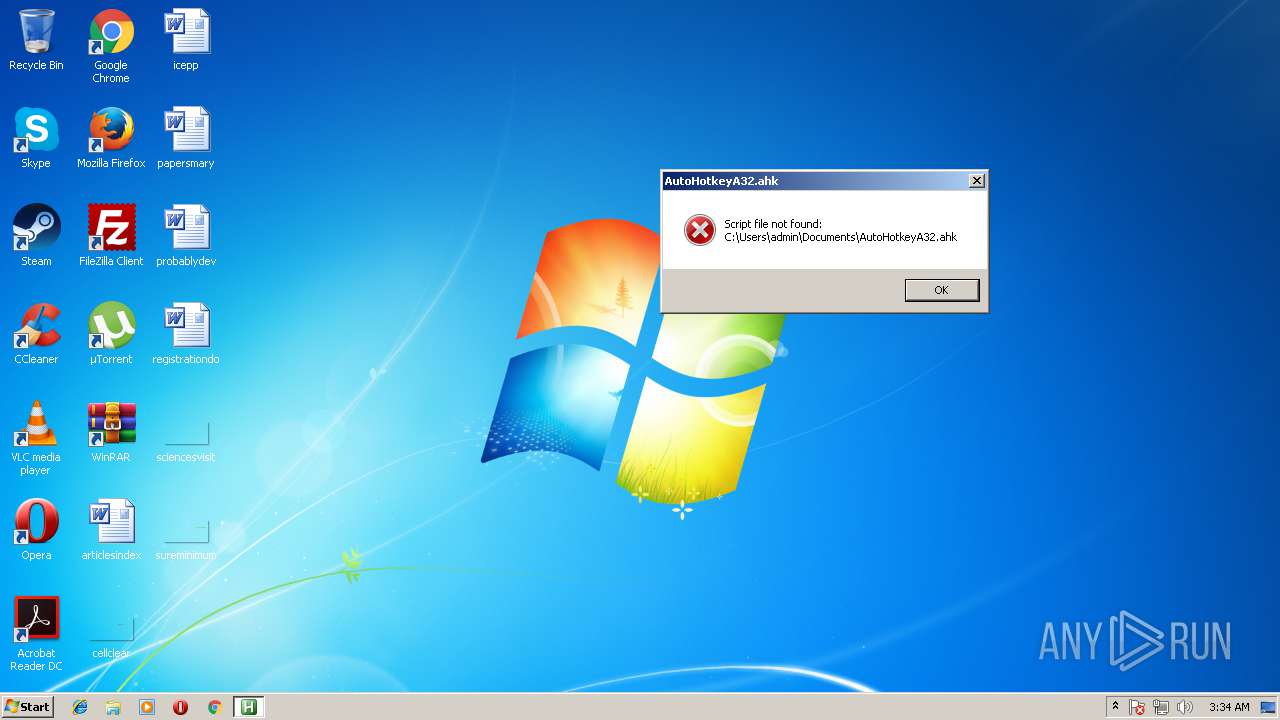This screenshot has width=1280, height=720.
Task: Select the µTorrent desktop shortcut
Action: 111,334
